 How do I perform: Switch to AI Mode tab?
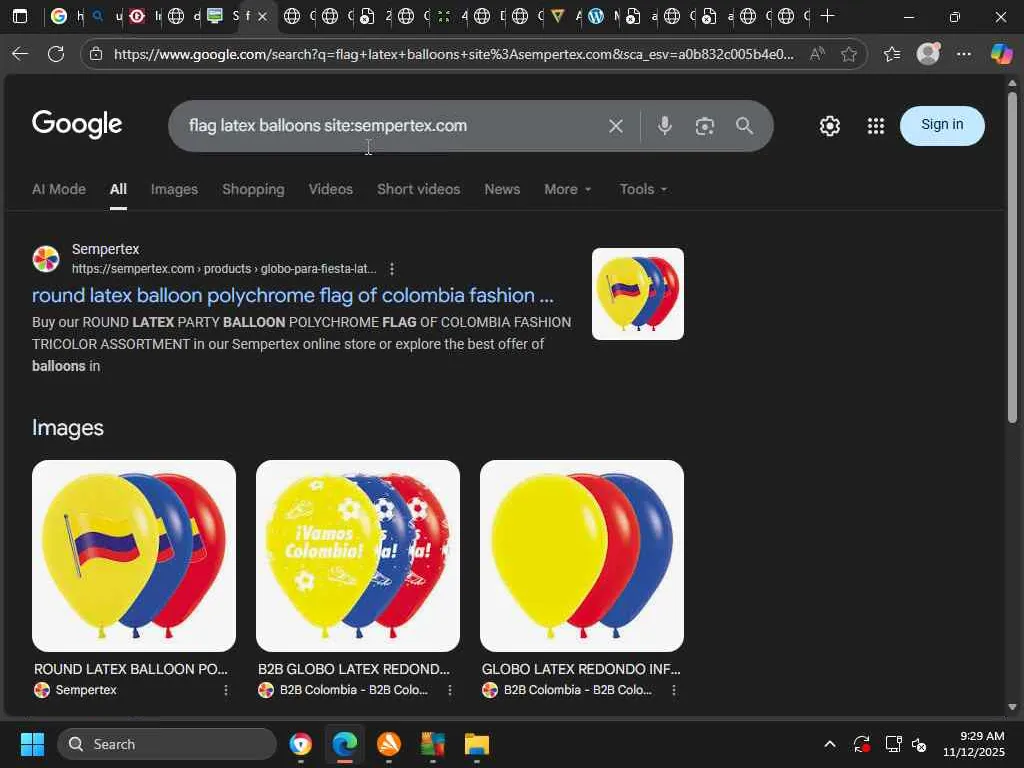59,189
